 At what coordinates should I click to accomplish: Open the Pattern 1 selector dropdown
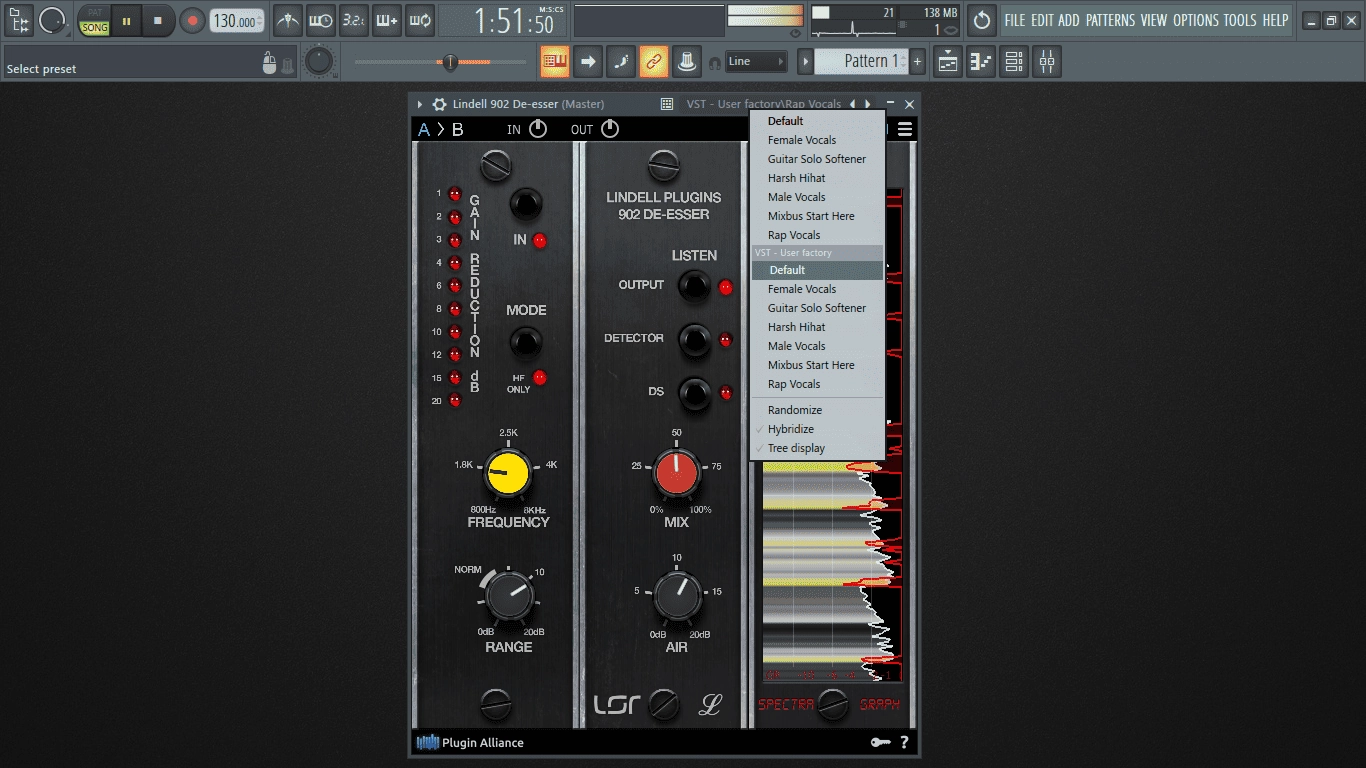pyautogui.click(x=861, y=62)
